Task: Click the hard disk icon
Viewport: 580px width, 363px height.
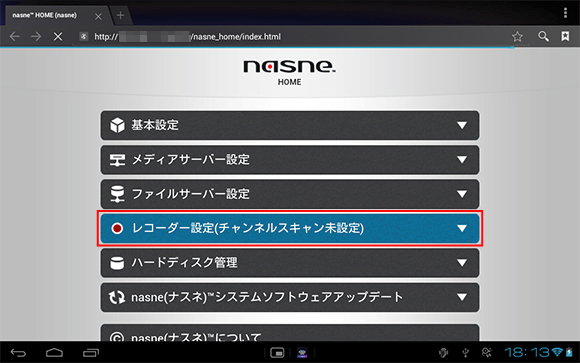Action: [117, 263]
